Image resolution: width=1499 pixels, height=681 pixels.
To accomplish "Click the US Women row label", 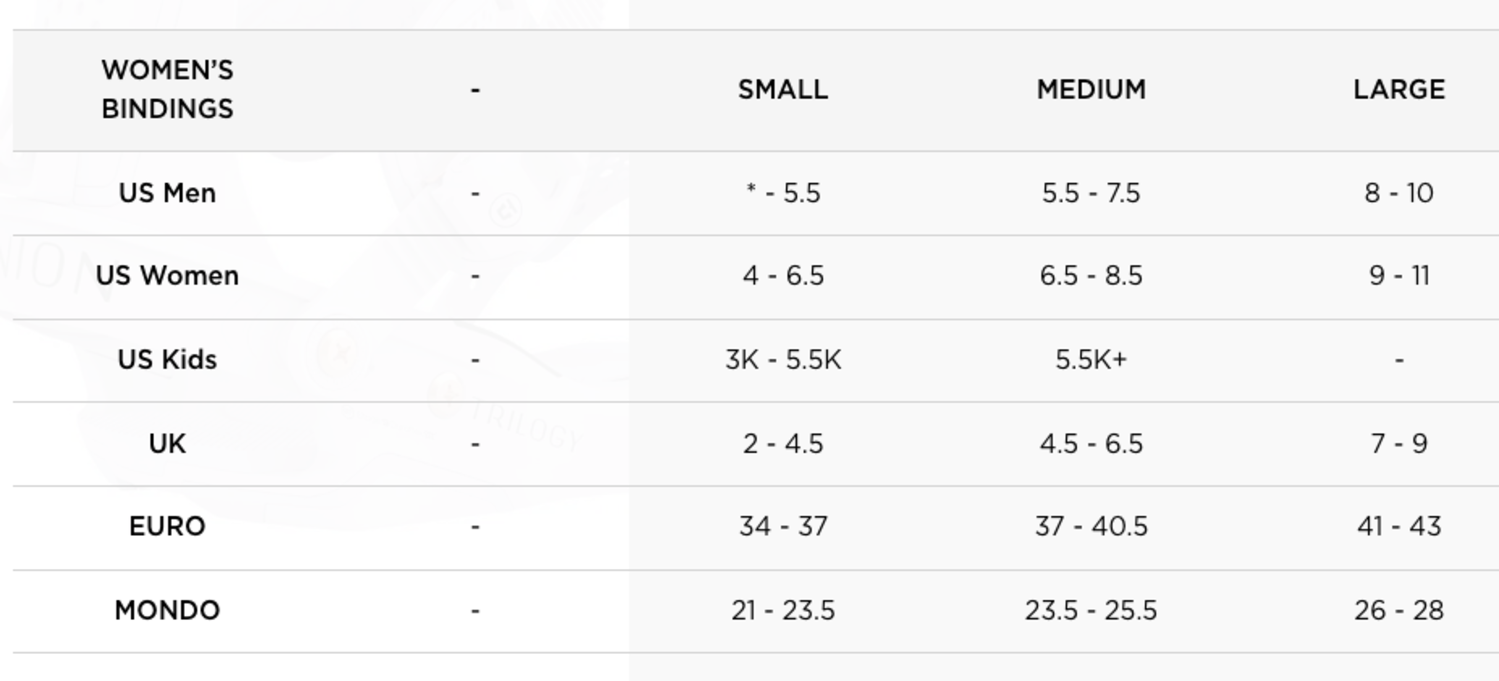I will click(167, 276).
